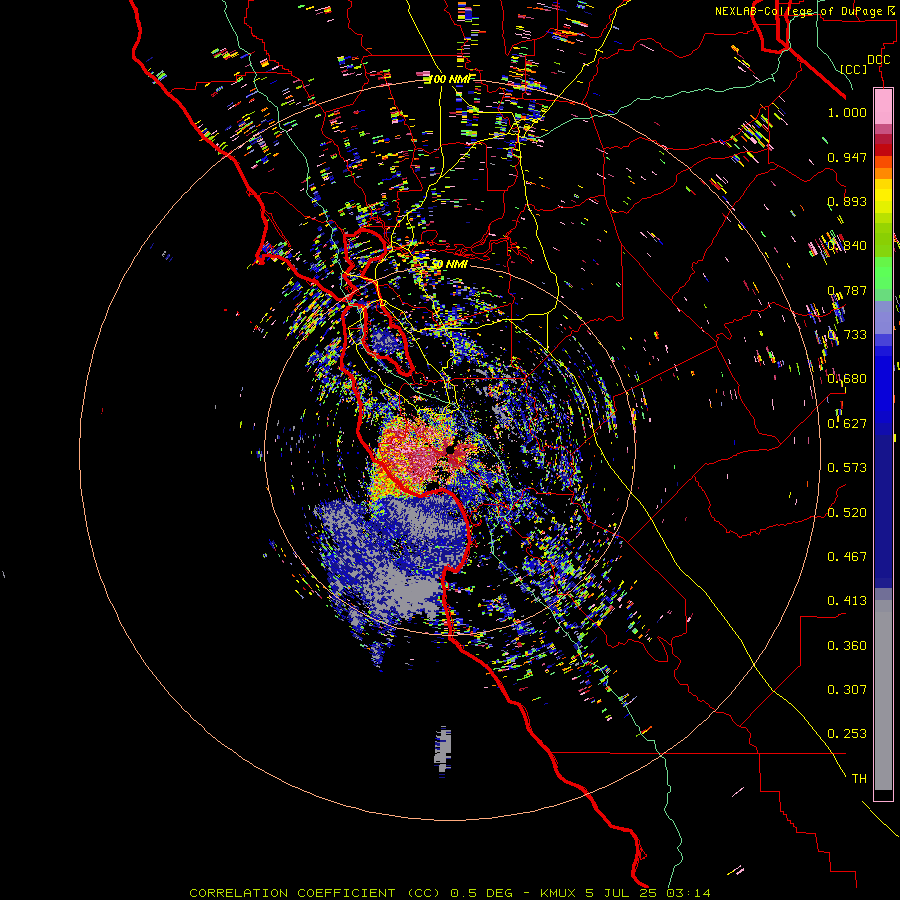Select the 0.253 scale value
Screen dimensions: 900x900
[847, 734]
